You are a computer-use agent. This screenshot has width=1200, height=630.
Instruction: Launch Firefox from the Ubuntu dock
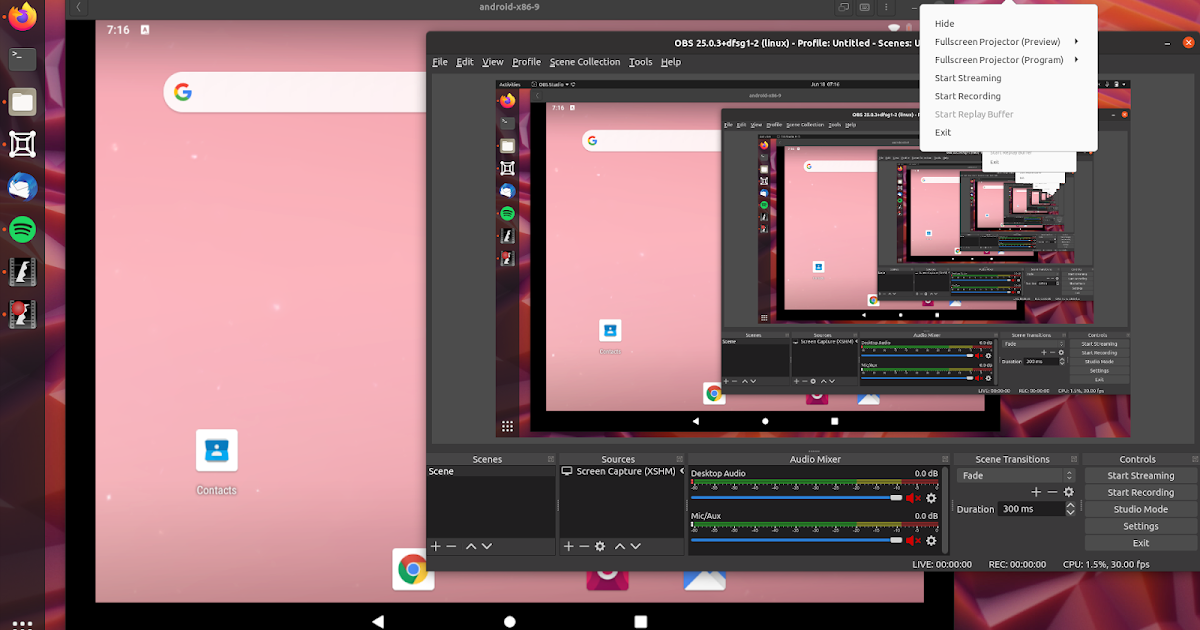click(x=21, y=16)
